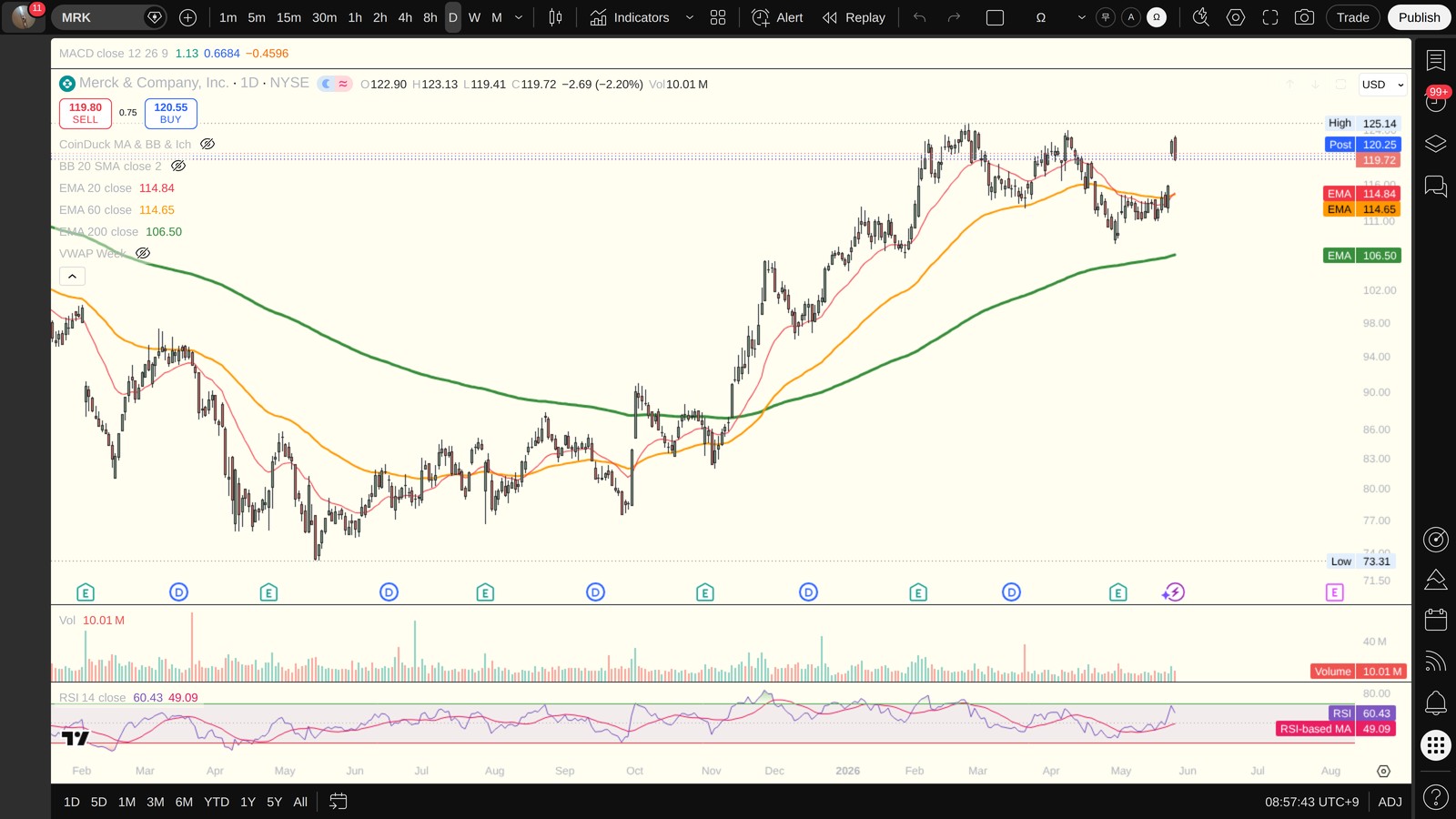Click the redo arrow

pos(954,17)
